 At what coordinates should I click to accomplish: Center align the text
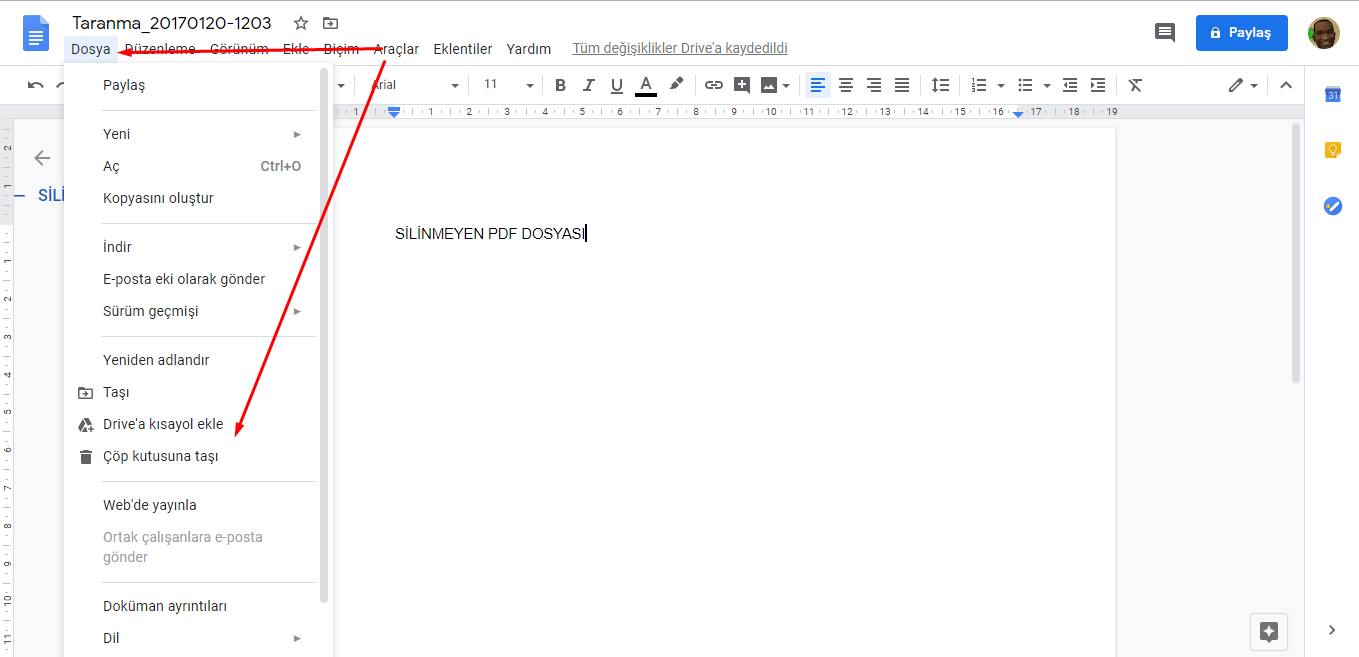coord(846,85)
